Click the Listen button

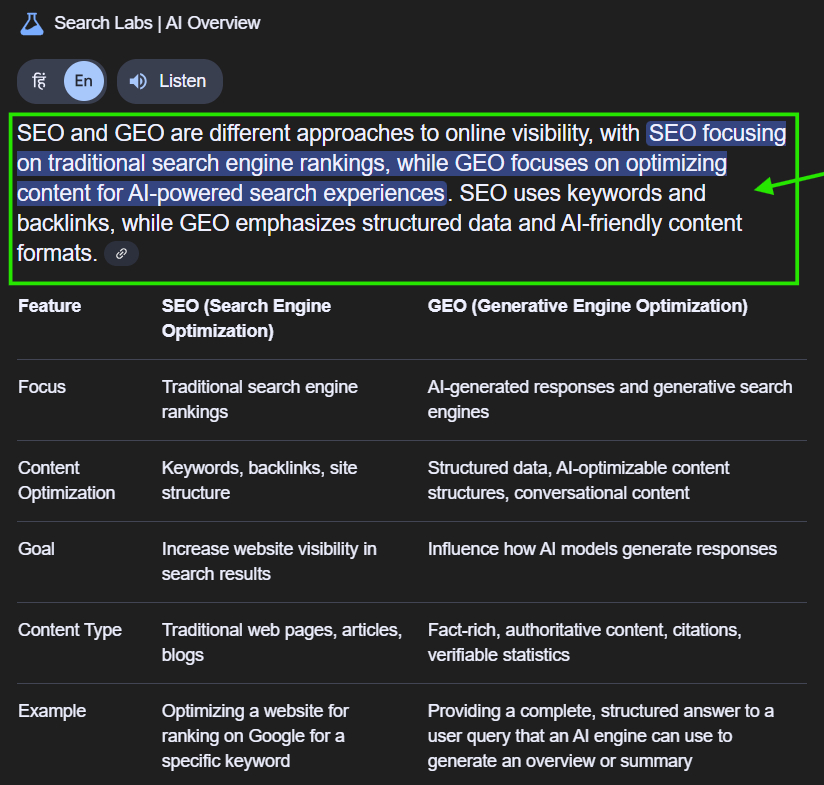(170, 81)
